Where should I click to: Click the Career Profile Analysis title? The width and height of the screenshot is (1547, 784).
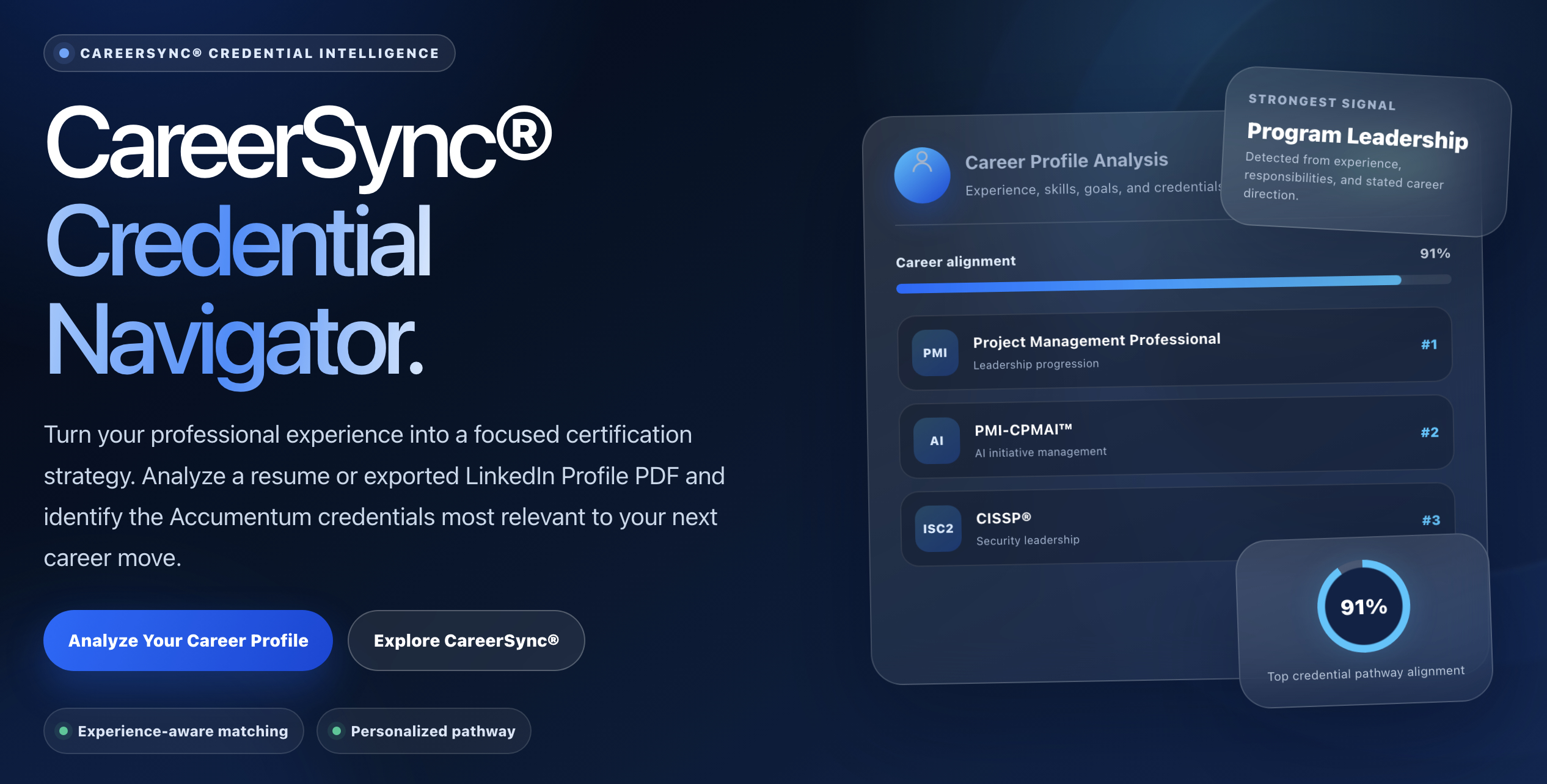pyautogui.click(x=1066, y=161)
